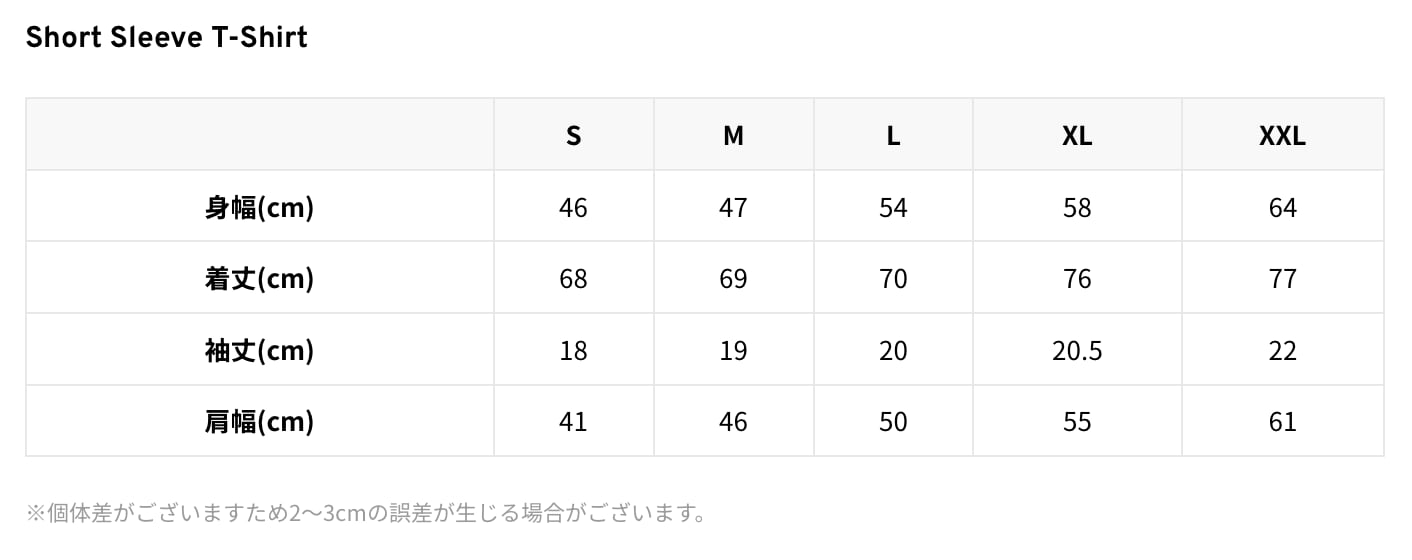Select the XL 着丈 value 76

(x=1077, y=278)
